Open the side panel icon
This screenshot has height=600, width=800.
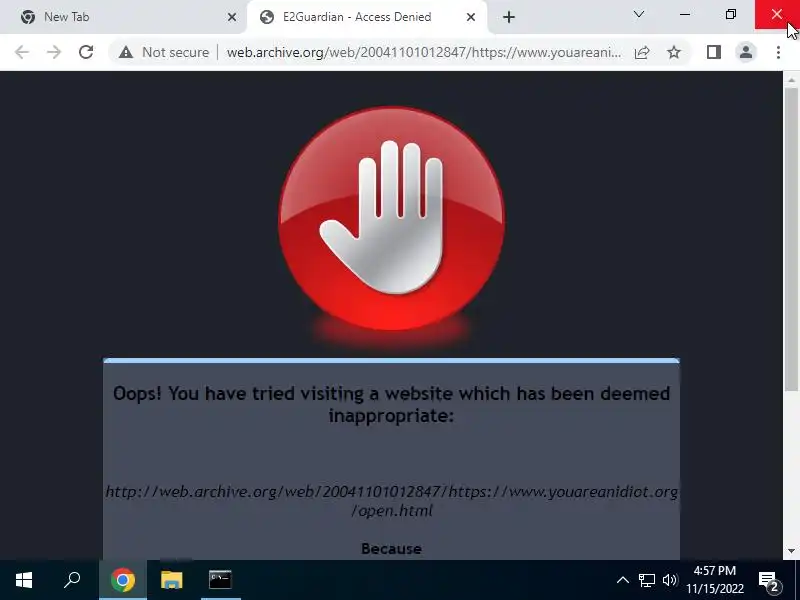point(714,52)
